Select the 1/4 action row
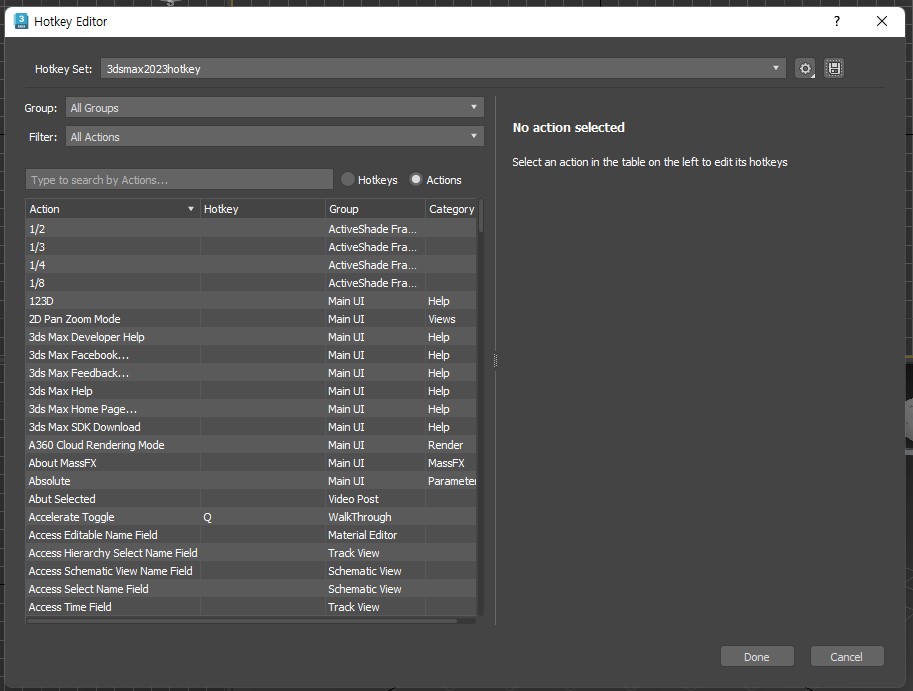913x691 pixels. coord(251,265)
